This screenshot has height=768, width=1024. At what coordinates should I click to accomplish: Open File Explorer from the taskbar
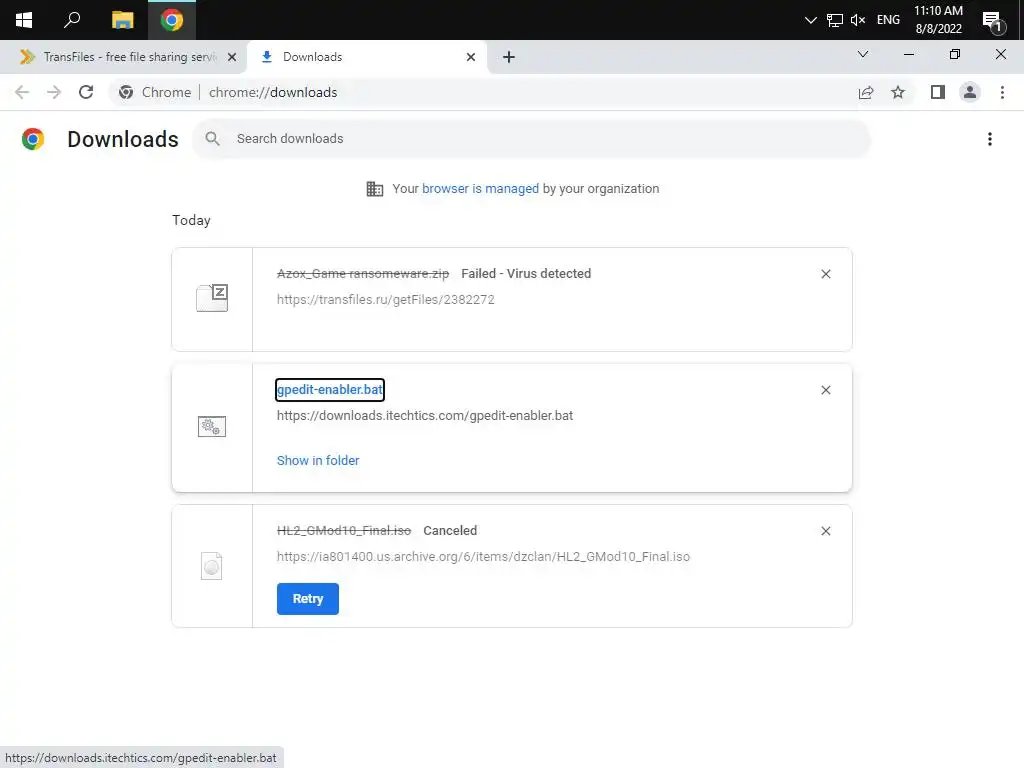[x=122, y=20]
